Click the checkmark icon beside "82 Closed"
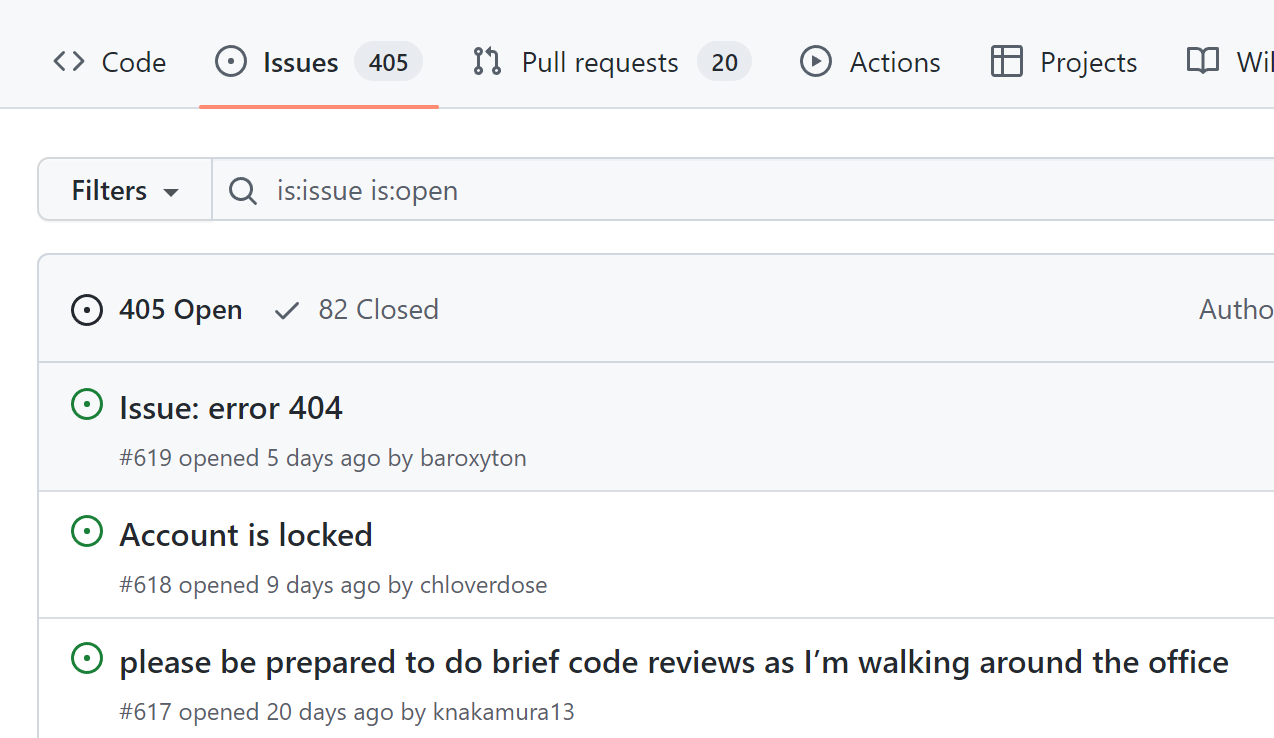This screenshot has width=1274, height=738. [287, 310]
